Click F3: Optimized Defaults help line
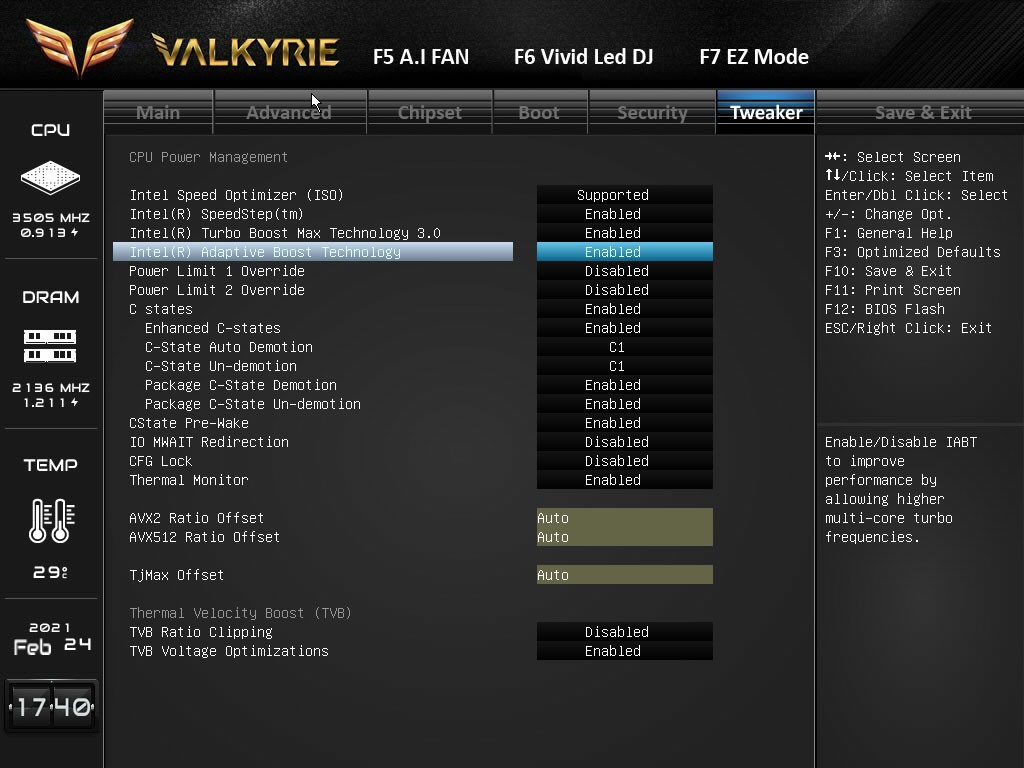This screenshot has width=1024, height=768. pyautogui.click(x=912, y=252)
